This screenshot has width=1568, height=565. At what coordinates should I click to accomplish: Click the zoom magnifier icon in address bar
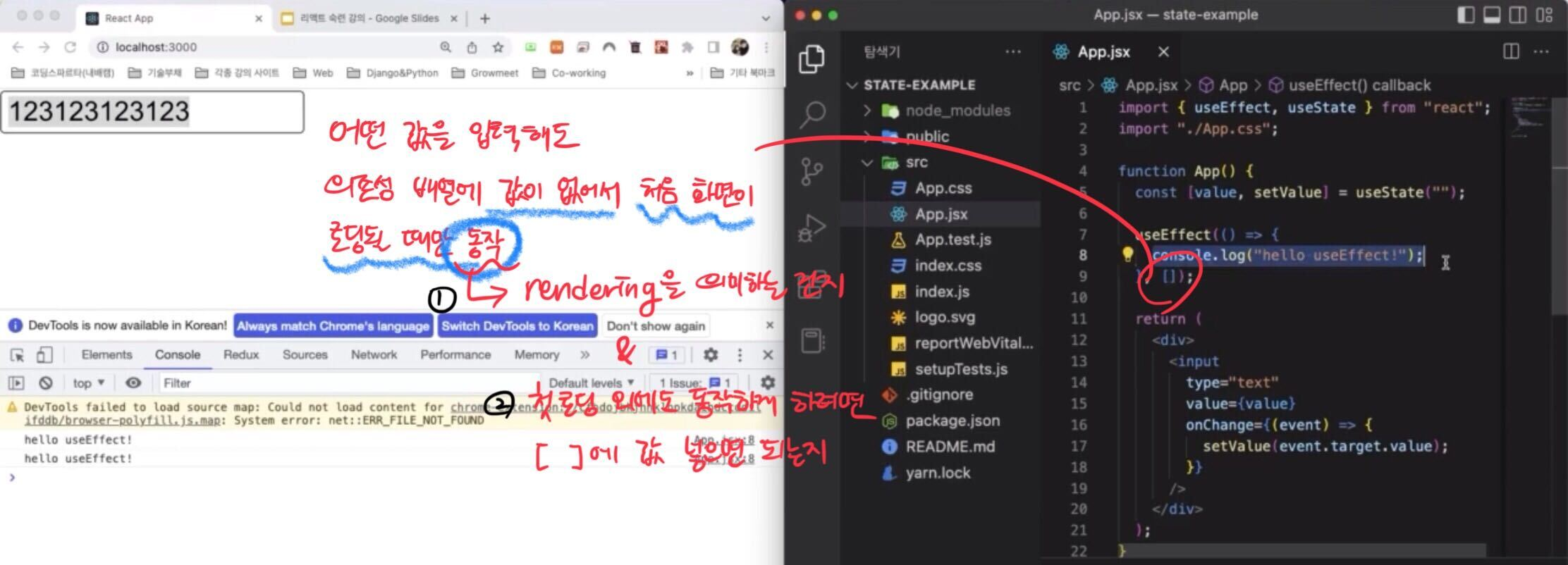pyautogui.click(x=446, y=47)
